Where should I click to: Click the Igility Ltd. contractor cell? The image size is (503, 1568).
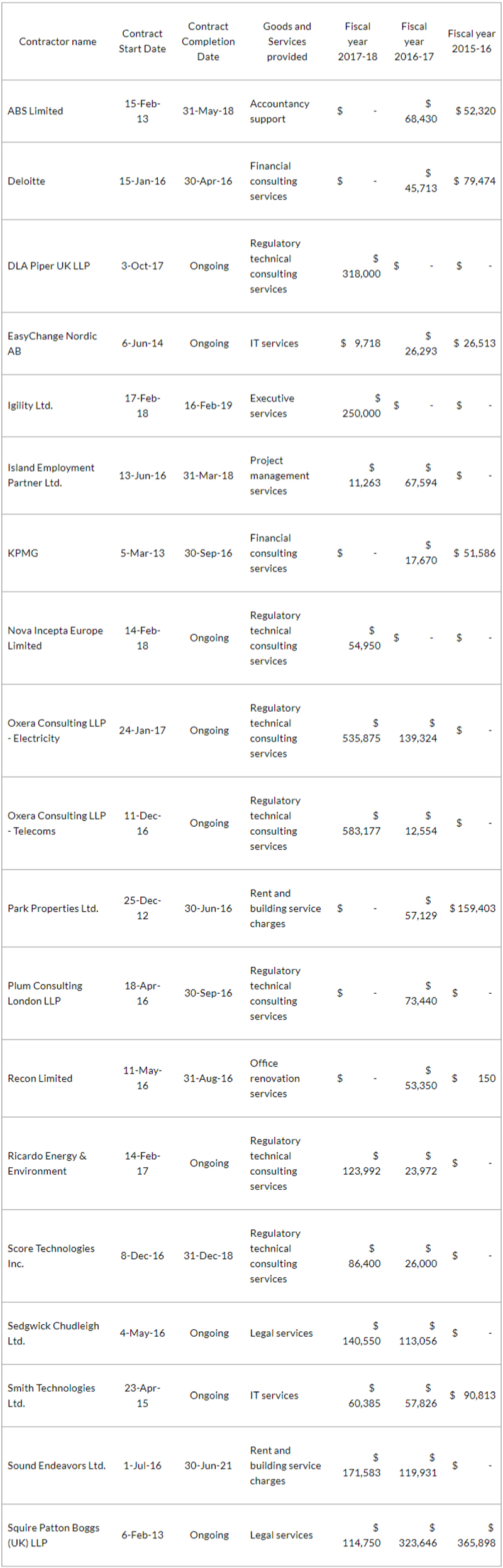pyautogui.click(x=30, y=406)
